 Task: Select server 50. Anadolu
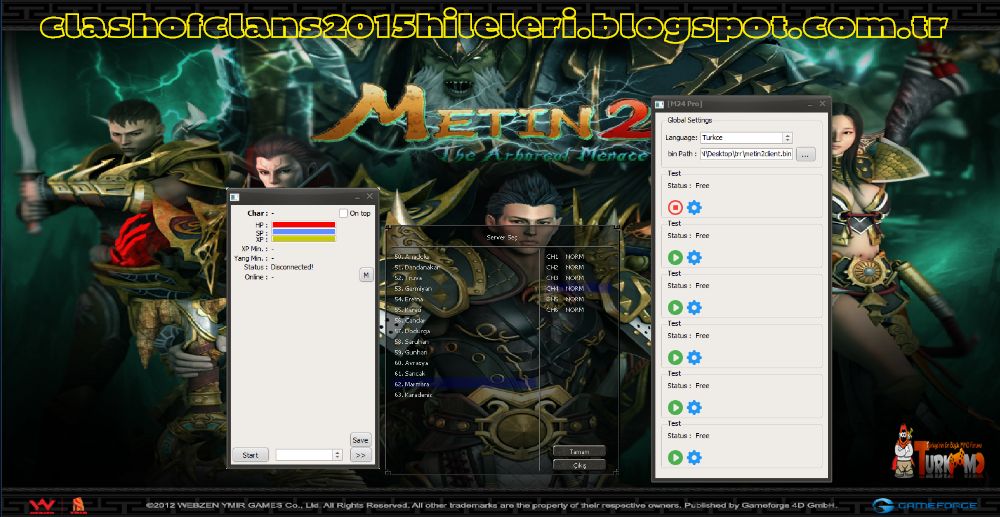[413, 256]
